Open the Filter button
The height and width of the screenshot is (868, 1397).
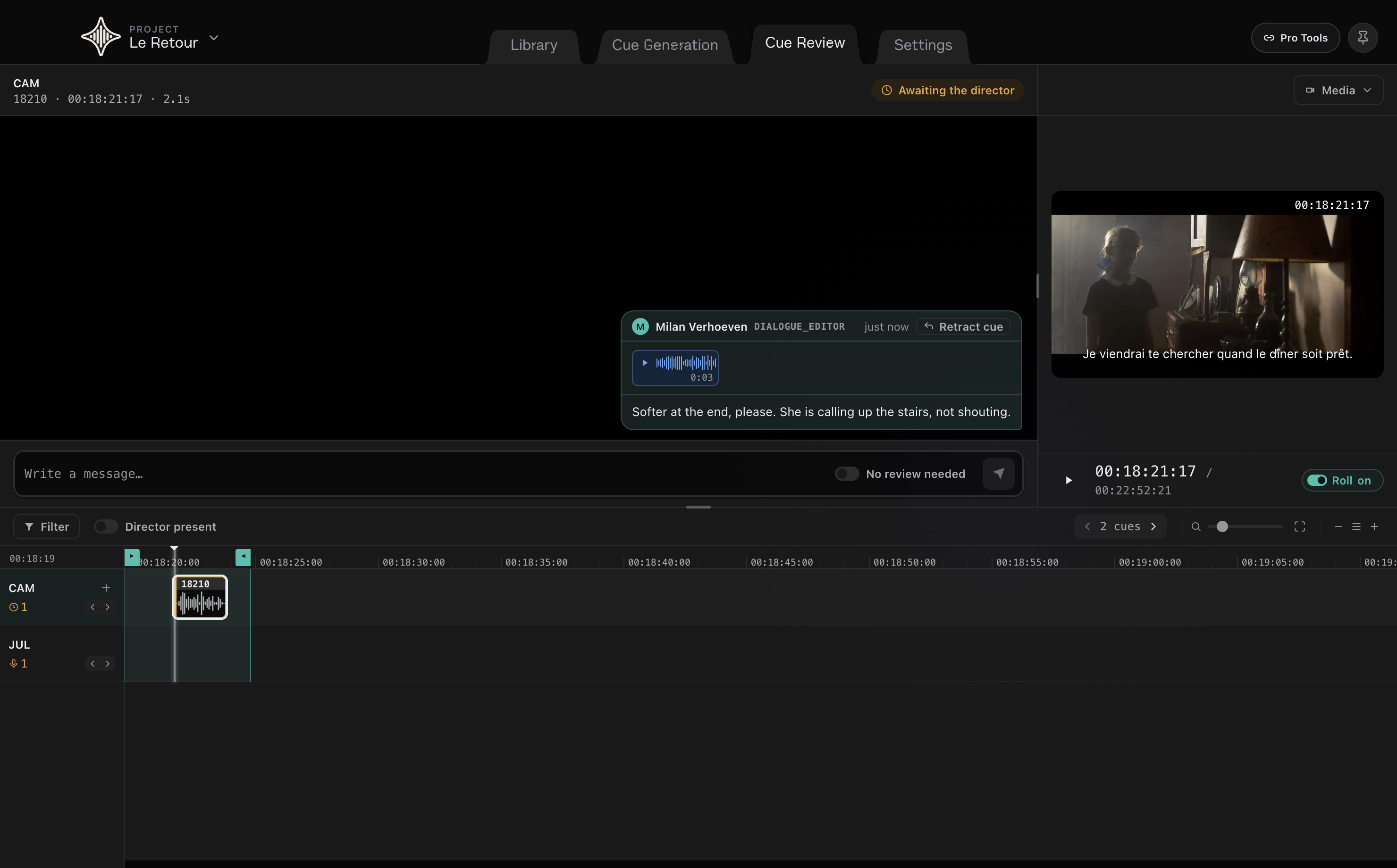[x=47, y=526]
